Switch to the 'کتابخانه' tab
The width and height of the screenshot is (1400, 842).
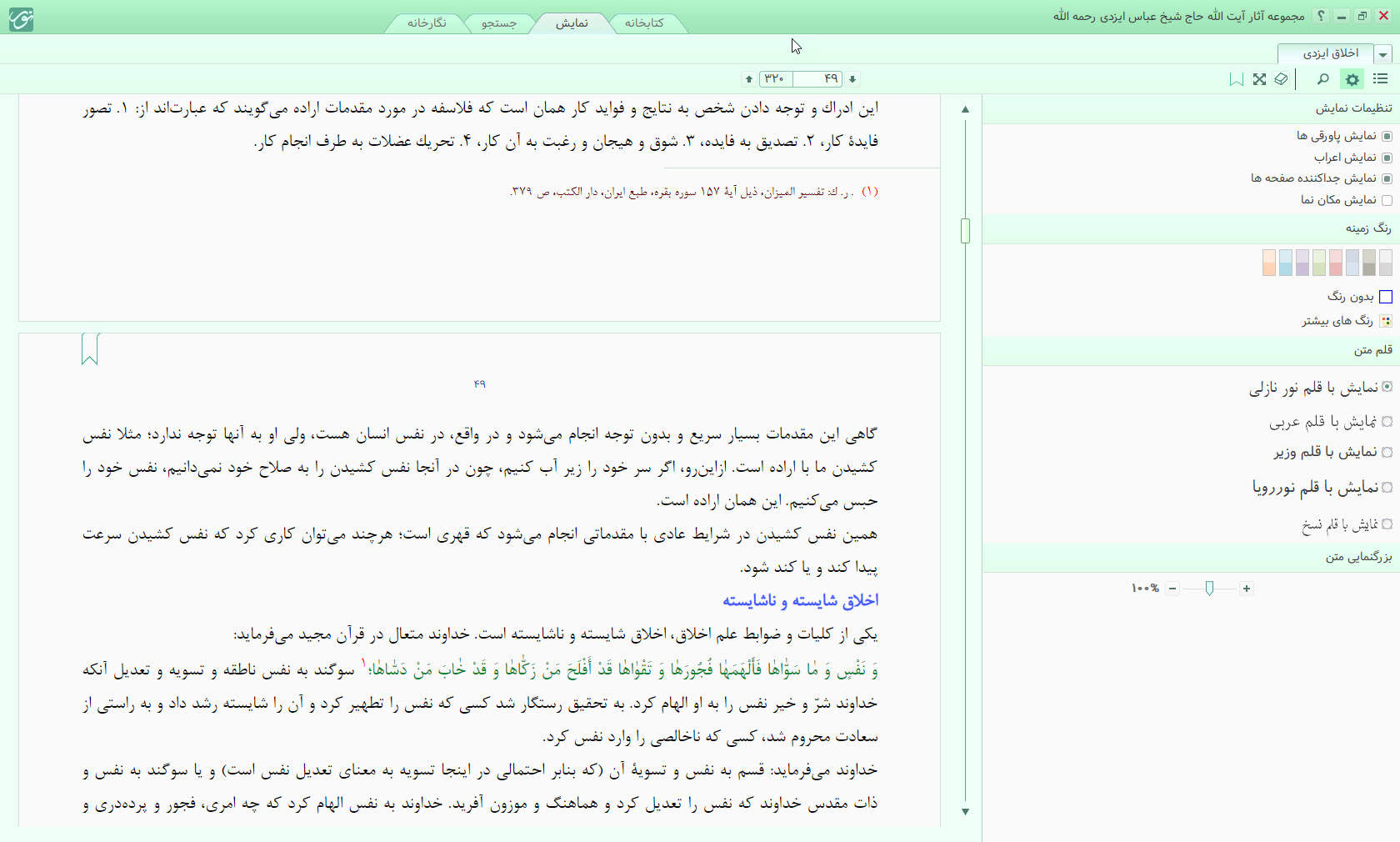coord(644,23)
